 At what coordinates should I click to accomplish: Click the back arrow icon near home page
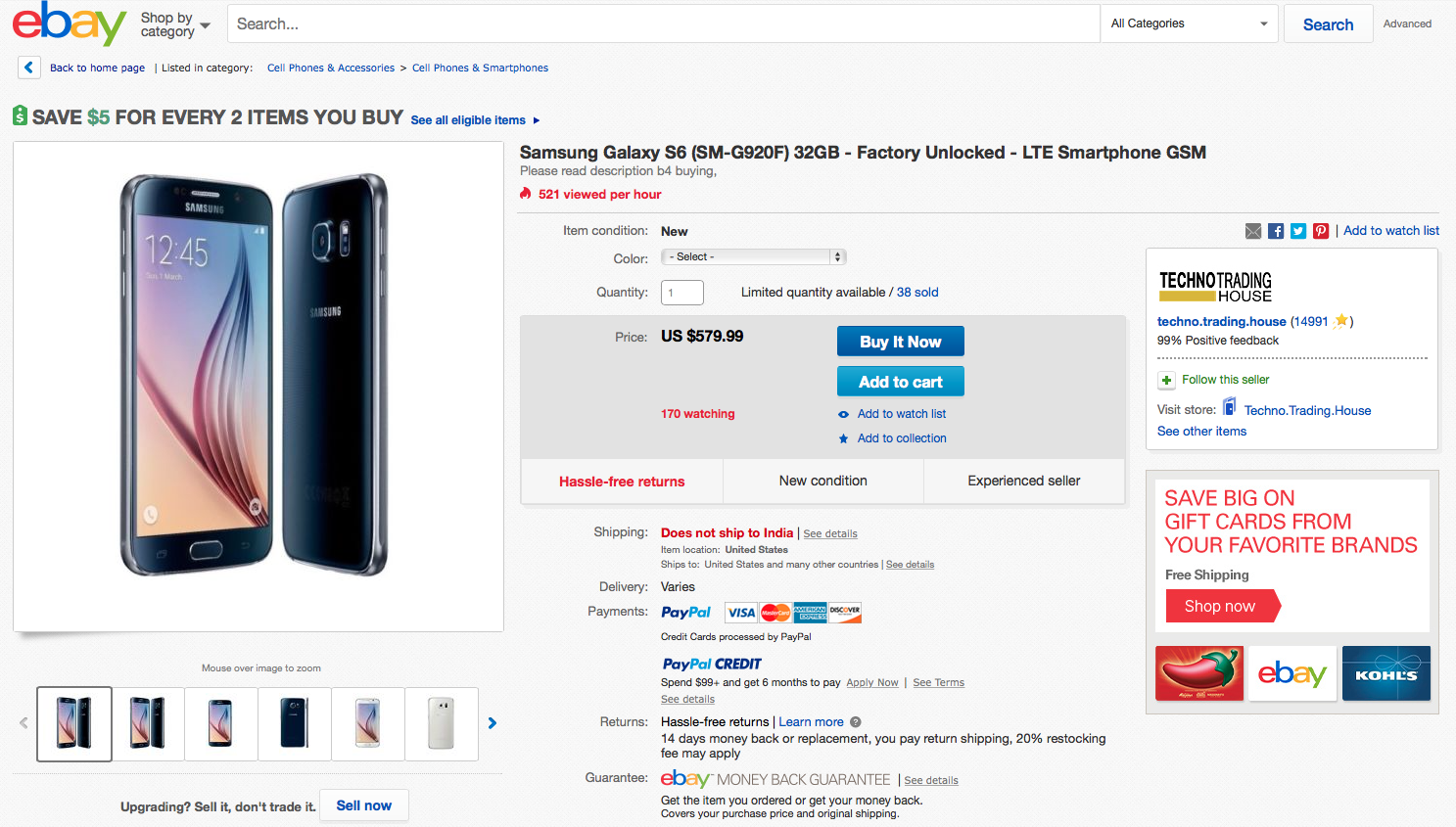(x=28, y=68)
